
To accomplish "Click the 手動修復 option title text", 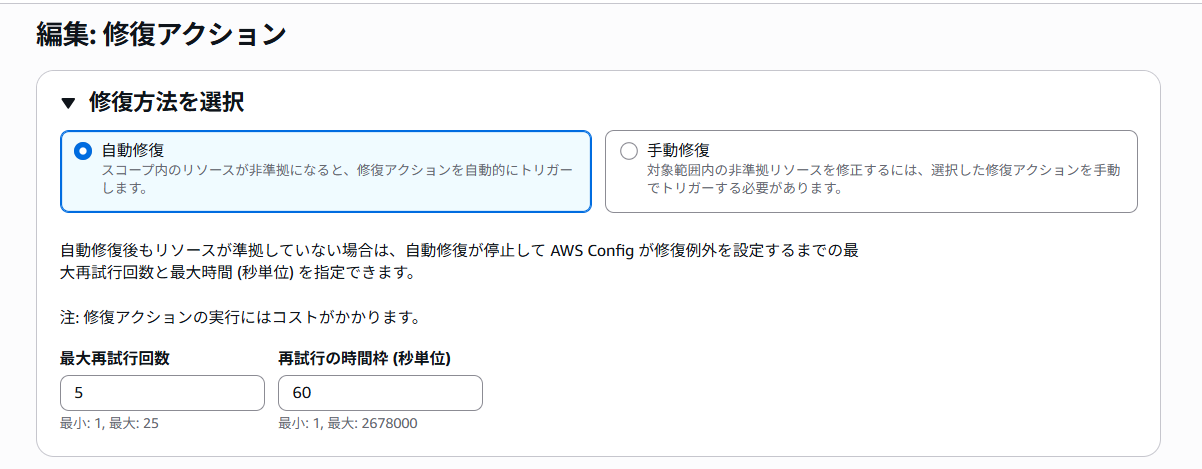I will tap(678, 150).
